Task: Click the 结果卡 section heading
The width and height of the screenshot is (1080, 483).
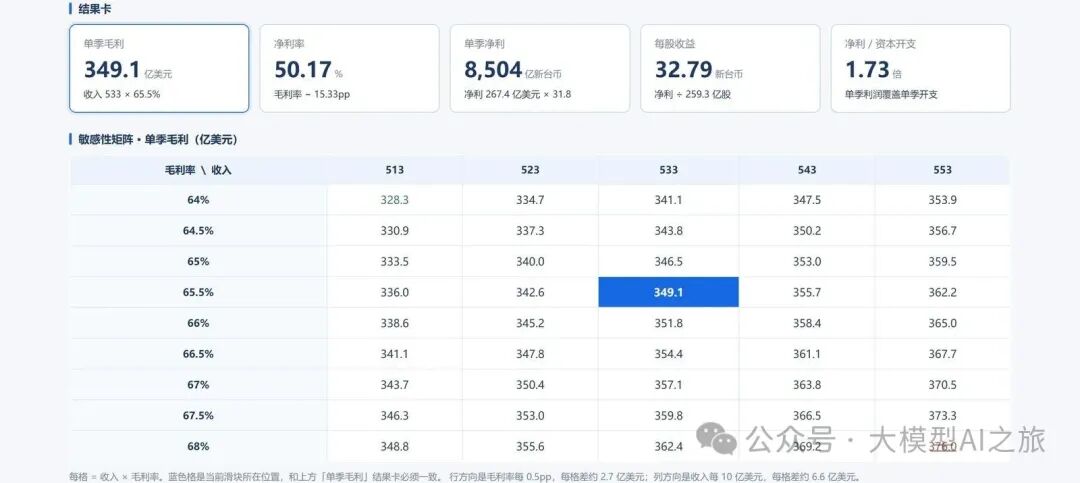Action: click(x=96, y=9)
